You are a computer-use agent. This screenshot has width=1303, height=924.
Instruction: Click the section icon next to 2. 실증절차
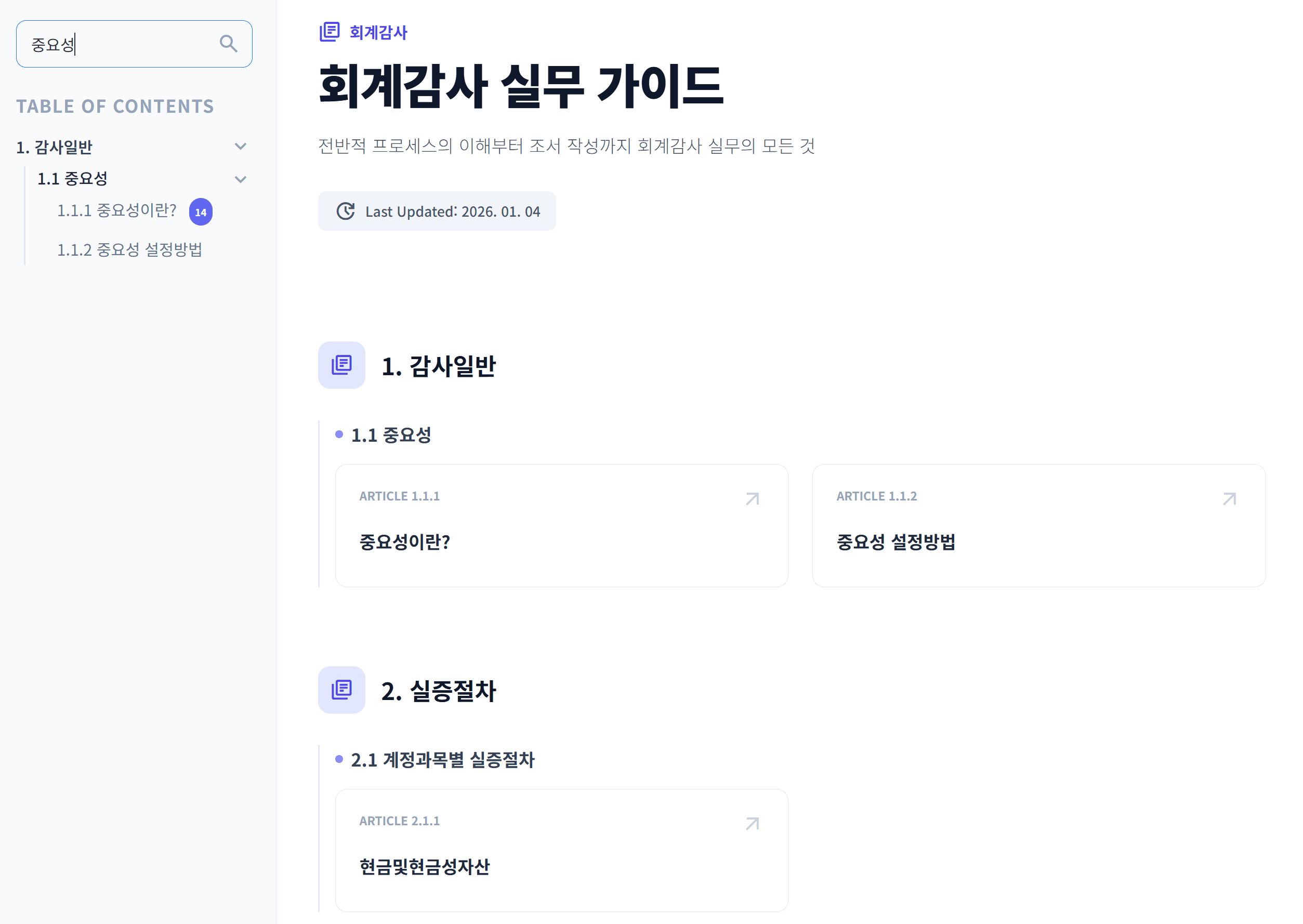click(341, 690)
